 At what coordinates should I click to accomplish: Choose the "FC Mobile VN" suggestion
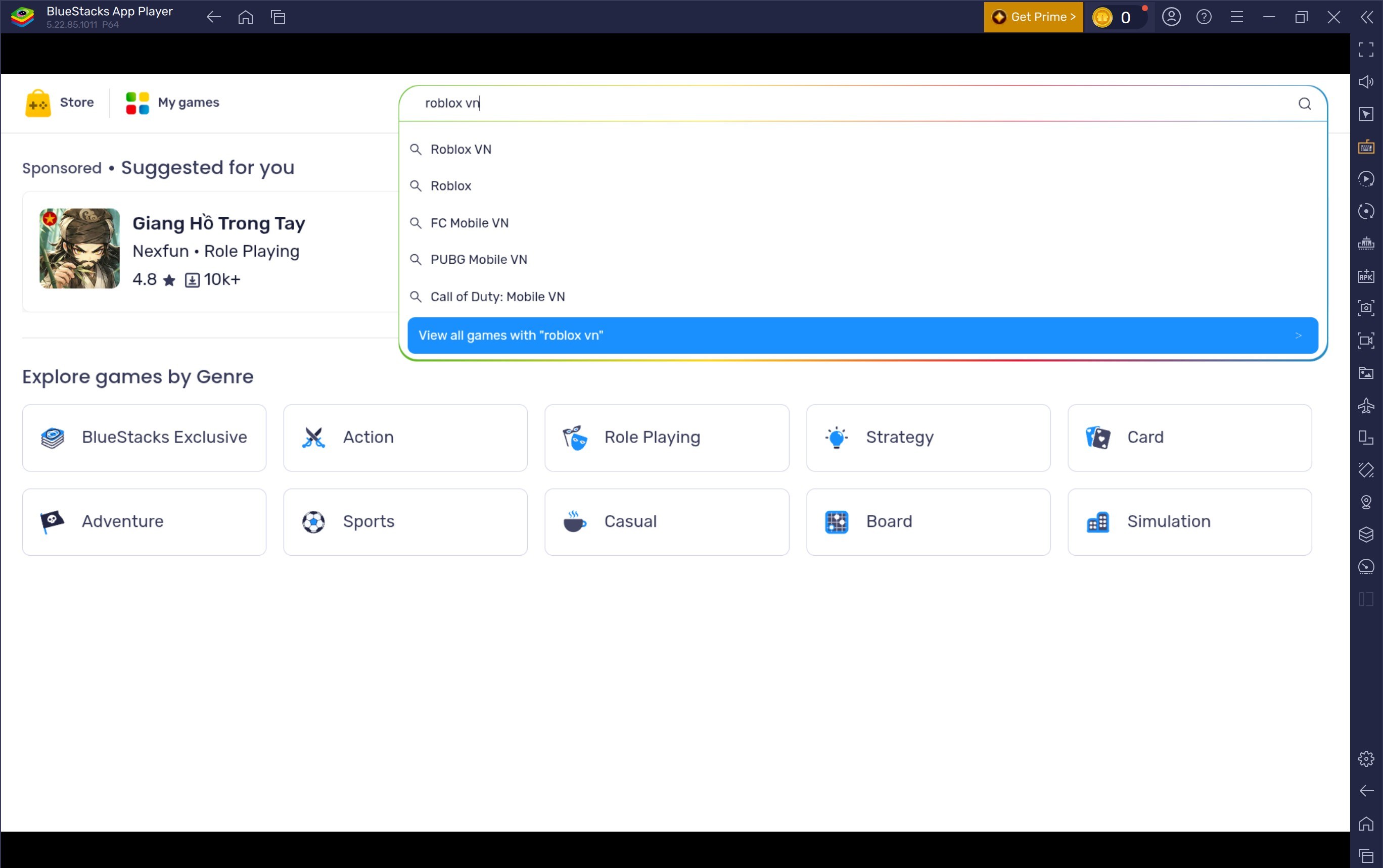pos(863,223)
